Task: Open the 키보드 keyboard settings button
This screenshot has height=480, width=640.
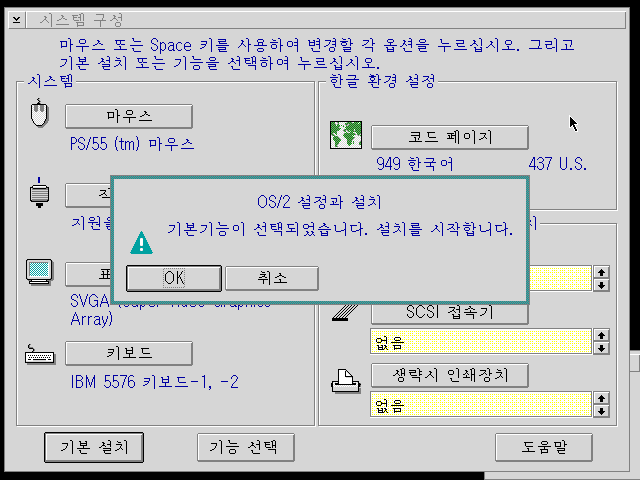Action: (129, 353)
